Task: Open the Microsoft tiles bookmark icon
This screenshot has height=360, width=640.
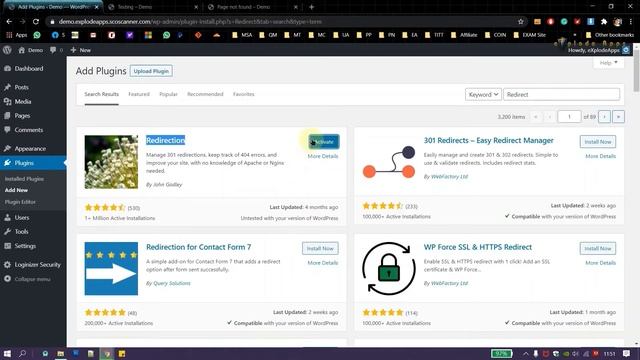Action: (x=148, y=35)
